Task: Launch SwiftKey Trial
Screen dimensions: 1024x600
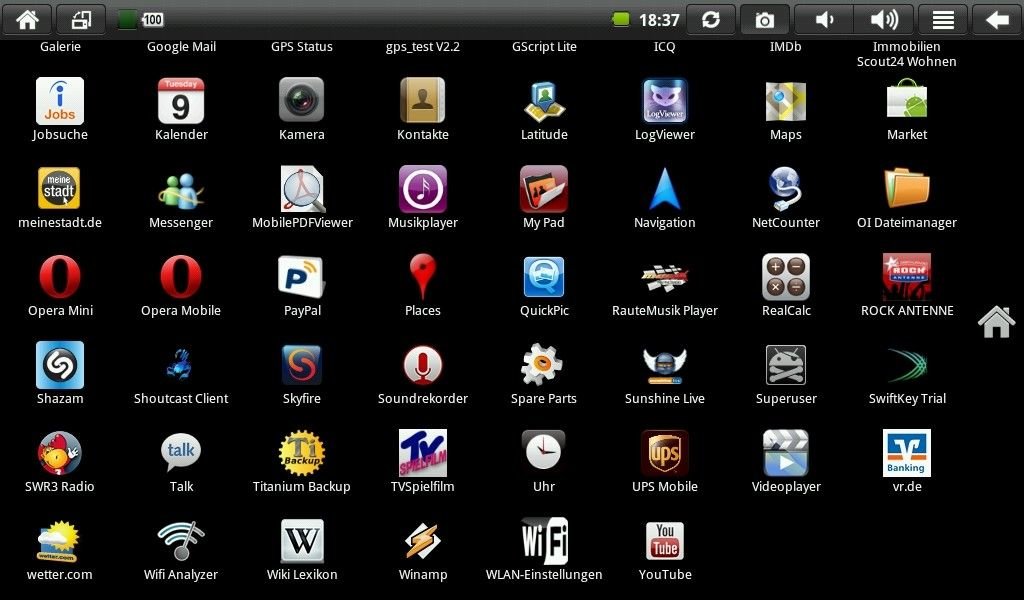Action: (x=907, y=373)
